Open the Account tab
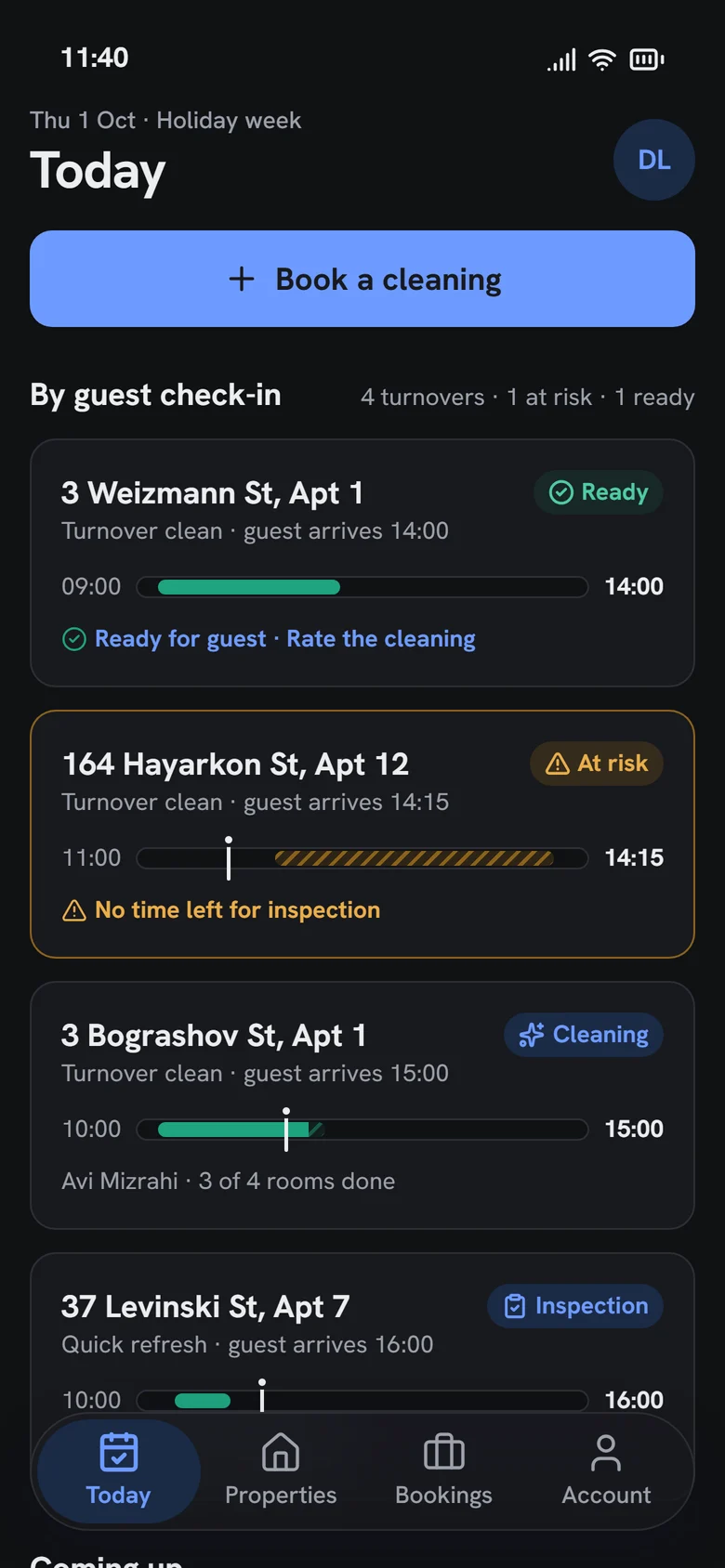 coord(606,1470)
